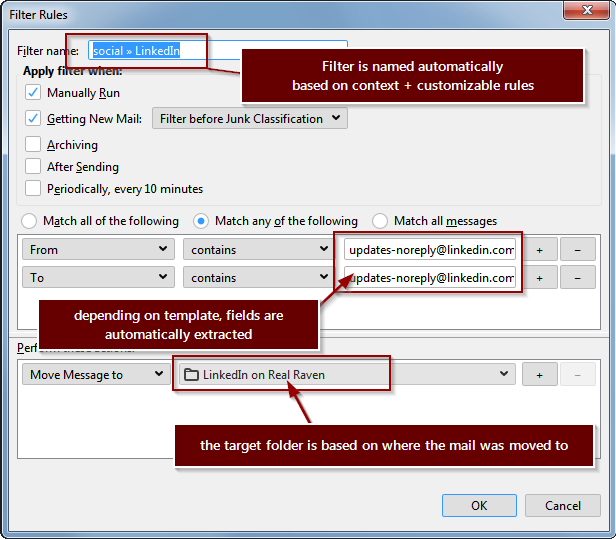Select Match all messages radio button
The image size is (616, 539).
click(380, 221)
